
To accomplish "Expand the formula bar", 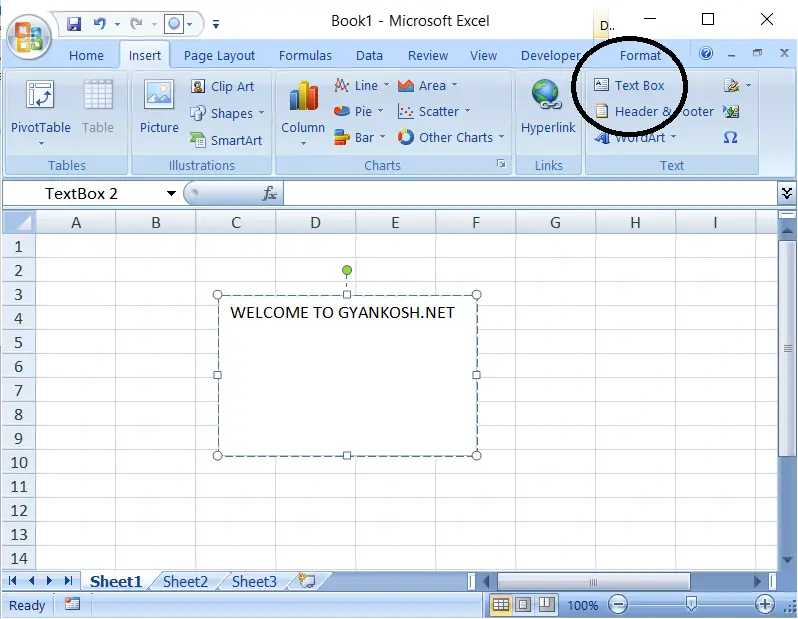I will [x=787, y=193].
